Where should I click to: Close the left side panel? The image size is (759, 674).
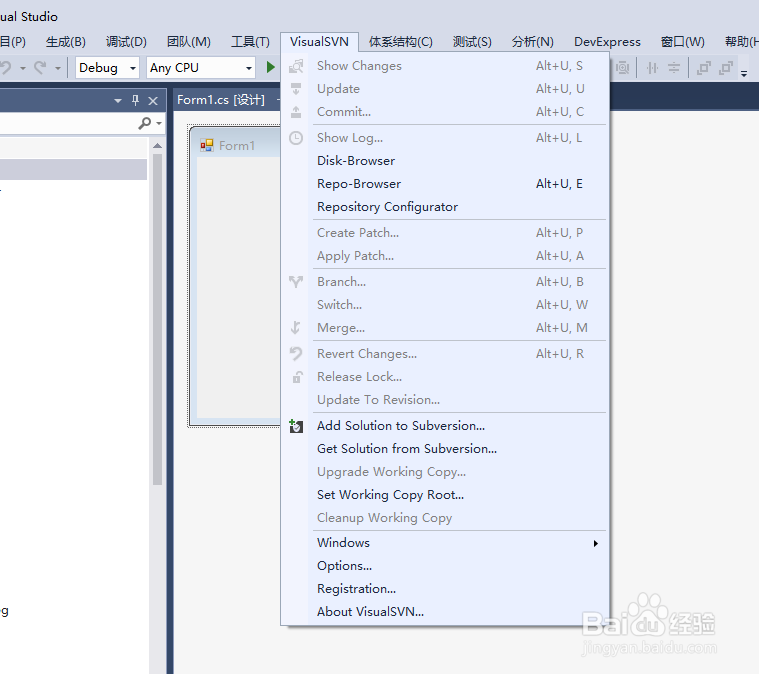point(153,101)
